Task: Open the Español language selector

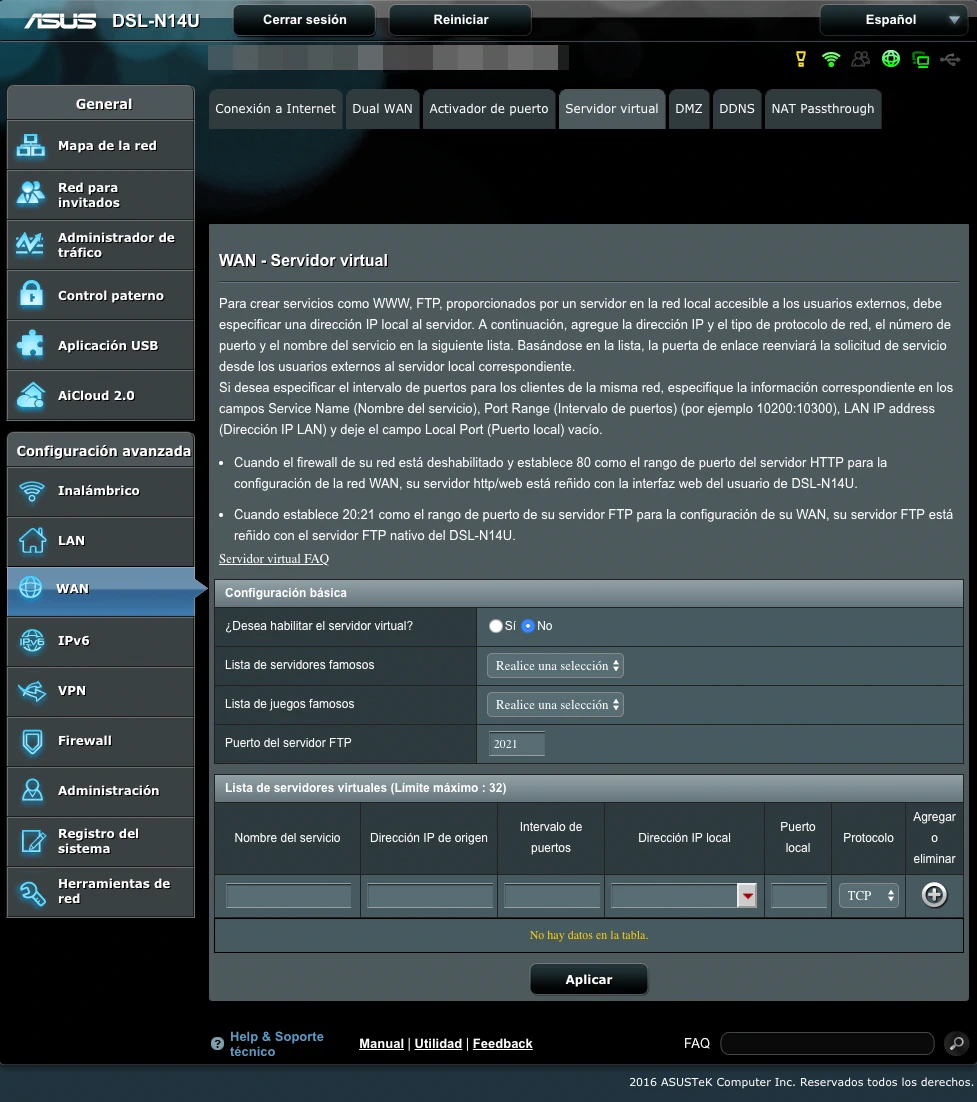Action: 891,20
